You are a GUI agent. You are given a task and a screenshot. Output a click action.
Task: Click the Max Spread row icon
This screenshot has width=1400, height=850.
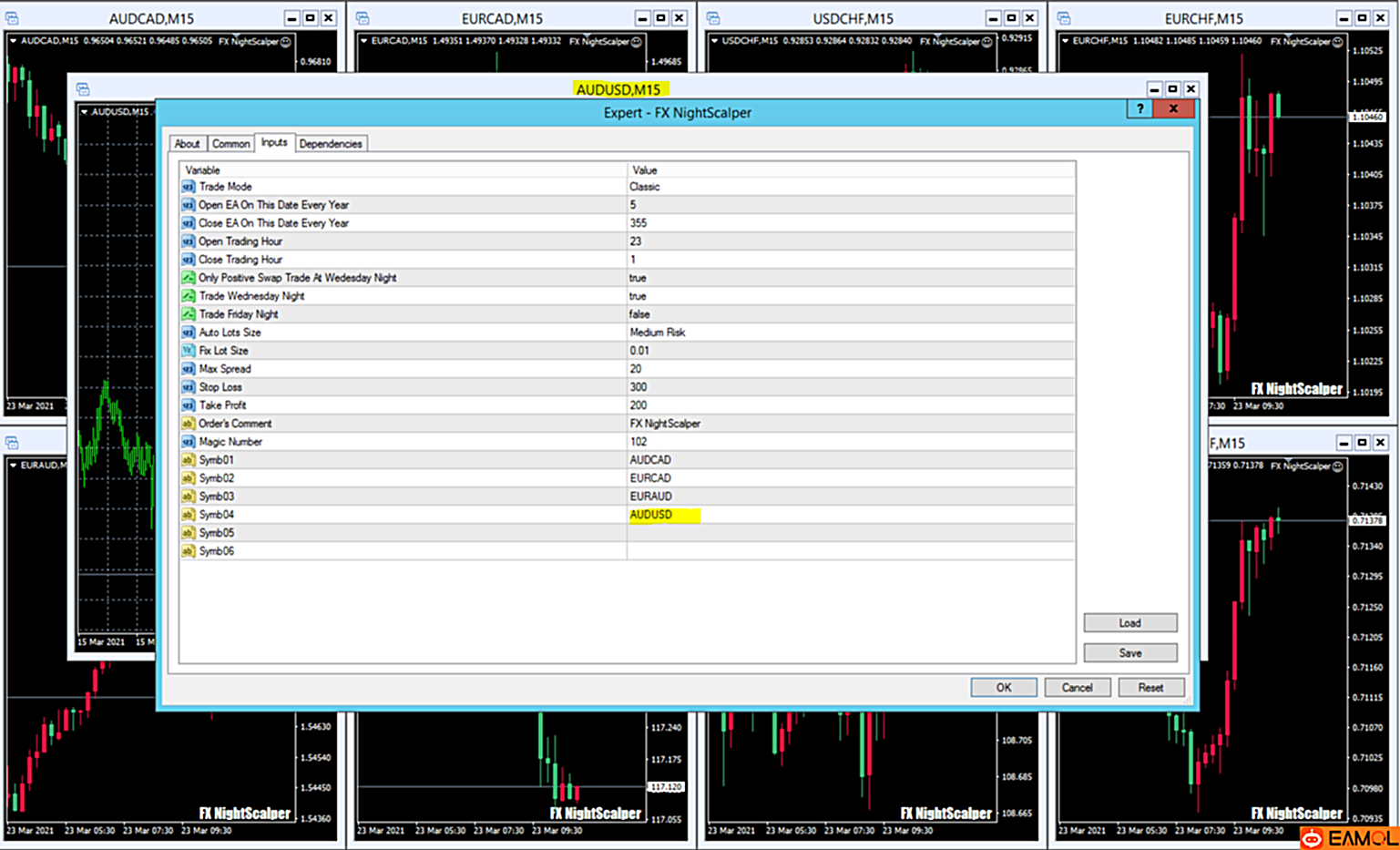(x=189, y=369)
